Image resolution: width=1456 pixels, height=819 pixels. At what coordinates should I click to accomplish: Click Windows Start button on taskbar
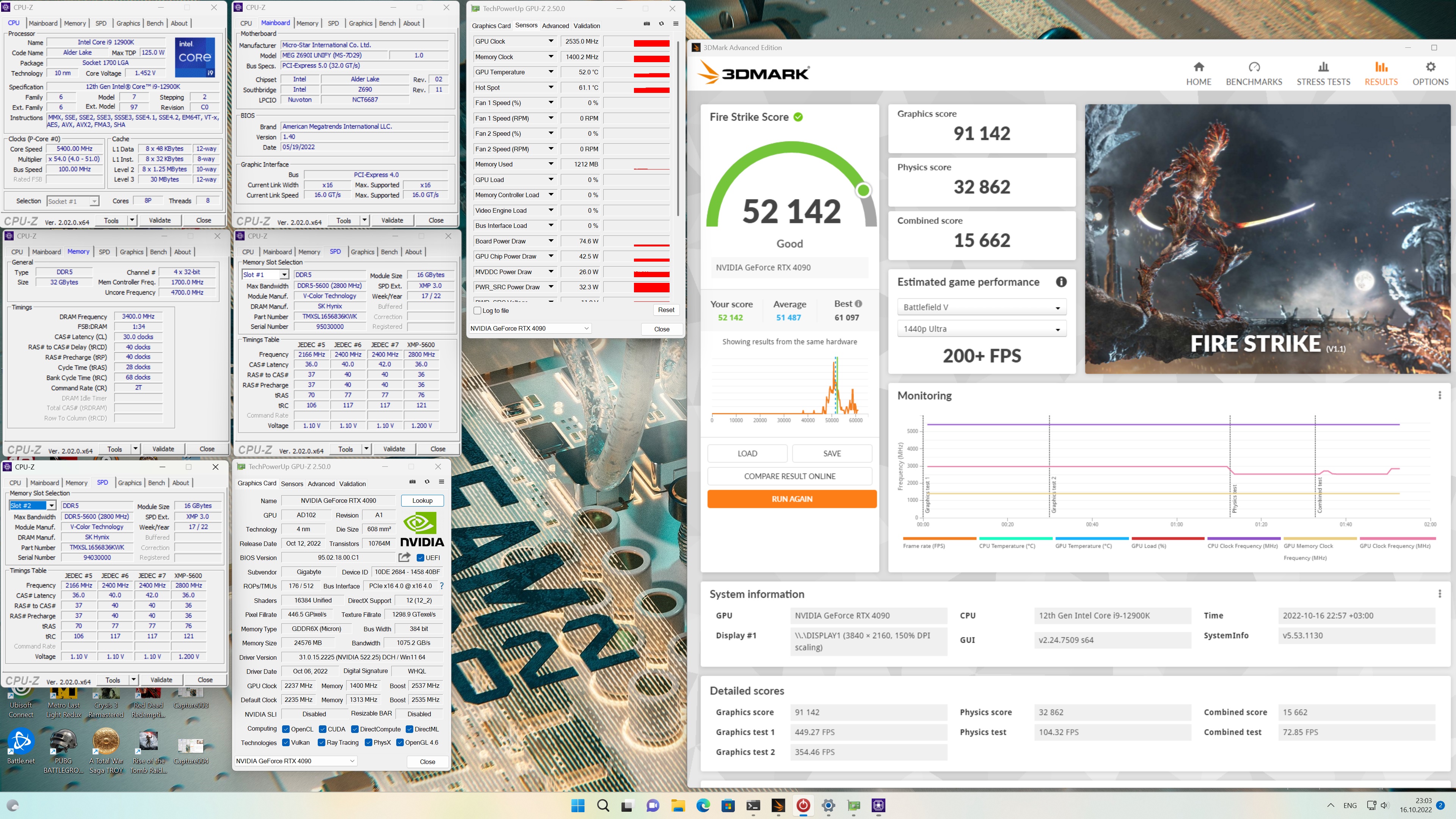pyautogui.click(x=577, y=805)
